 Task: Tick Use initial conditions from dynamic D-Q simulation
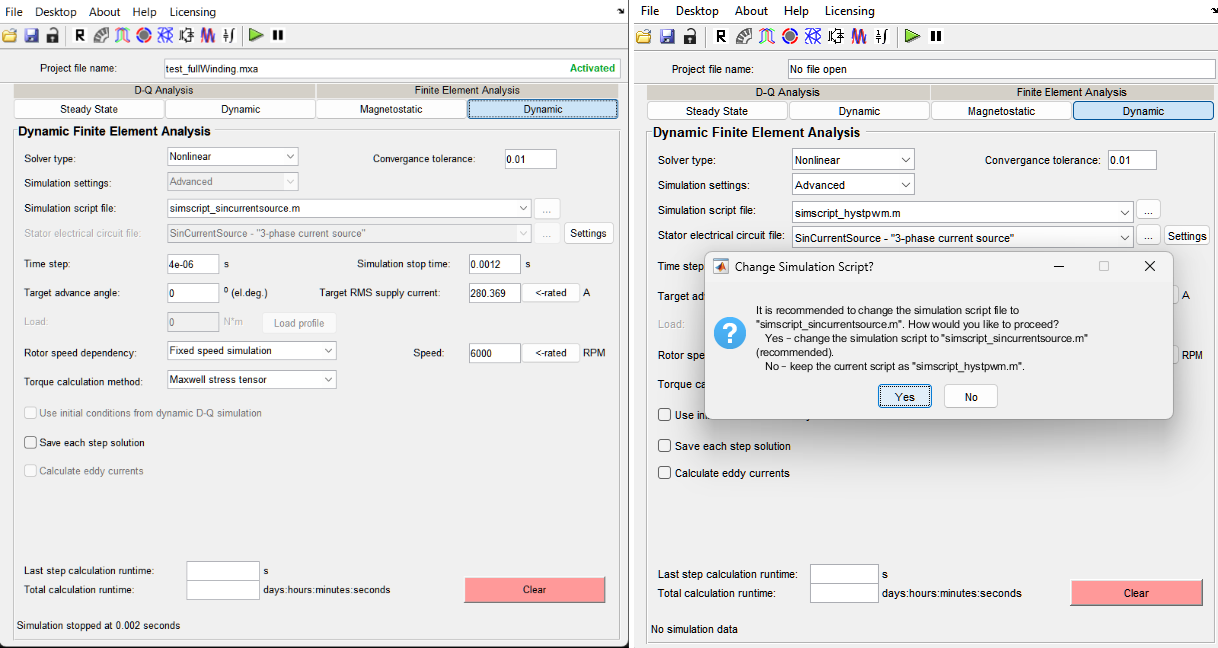click(x=30, y=412)
